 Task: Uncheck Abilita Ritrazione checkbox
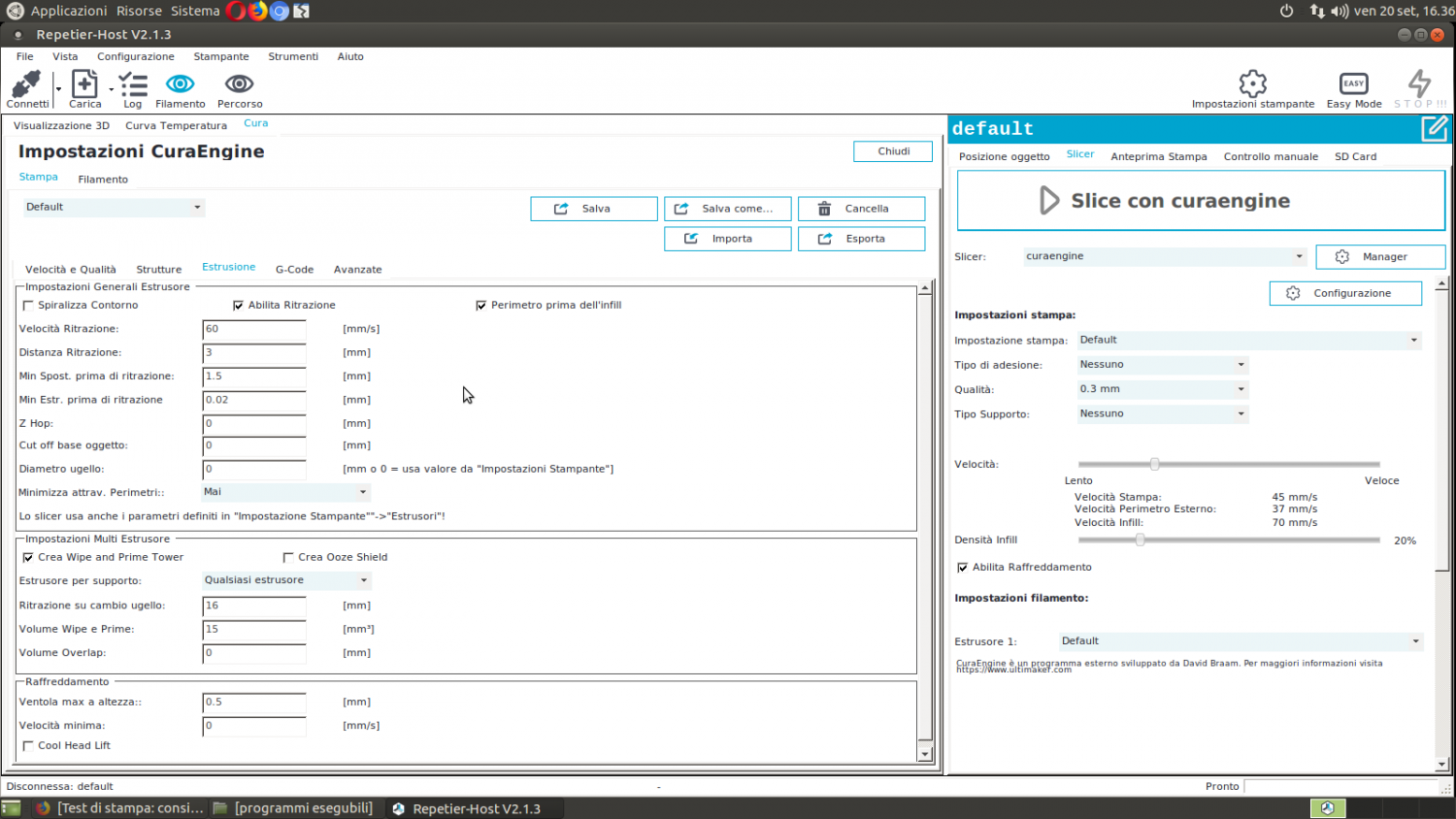coord(239,306)
